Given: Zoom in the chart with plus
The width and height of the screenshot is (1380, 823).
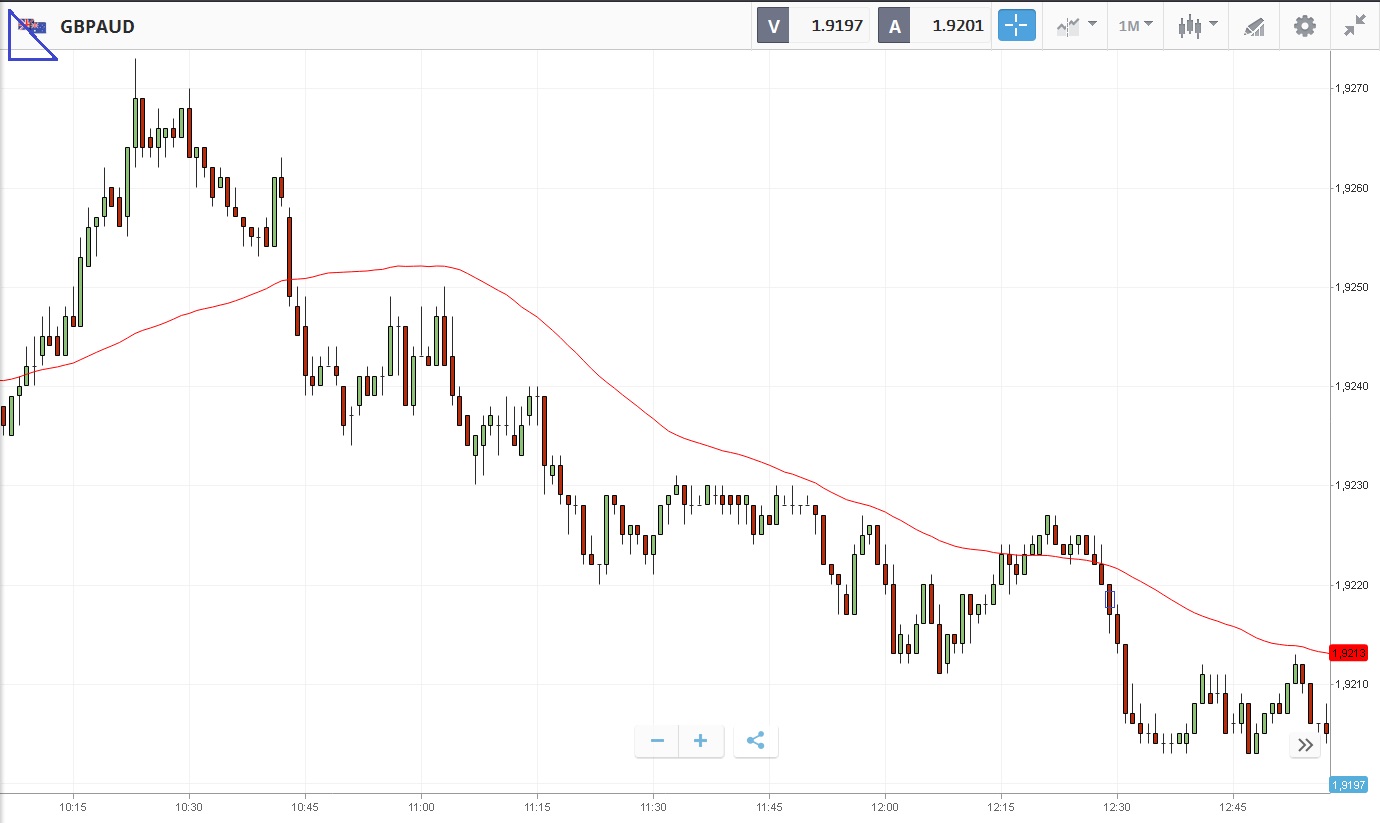Looking at the screenshot, I should pos(701,741).
